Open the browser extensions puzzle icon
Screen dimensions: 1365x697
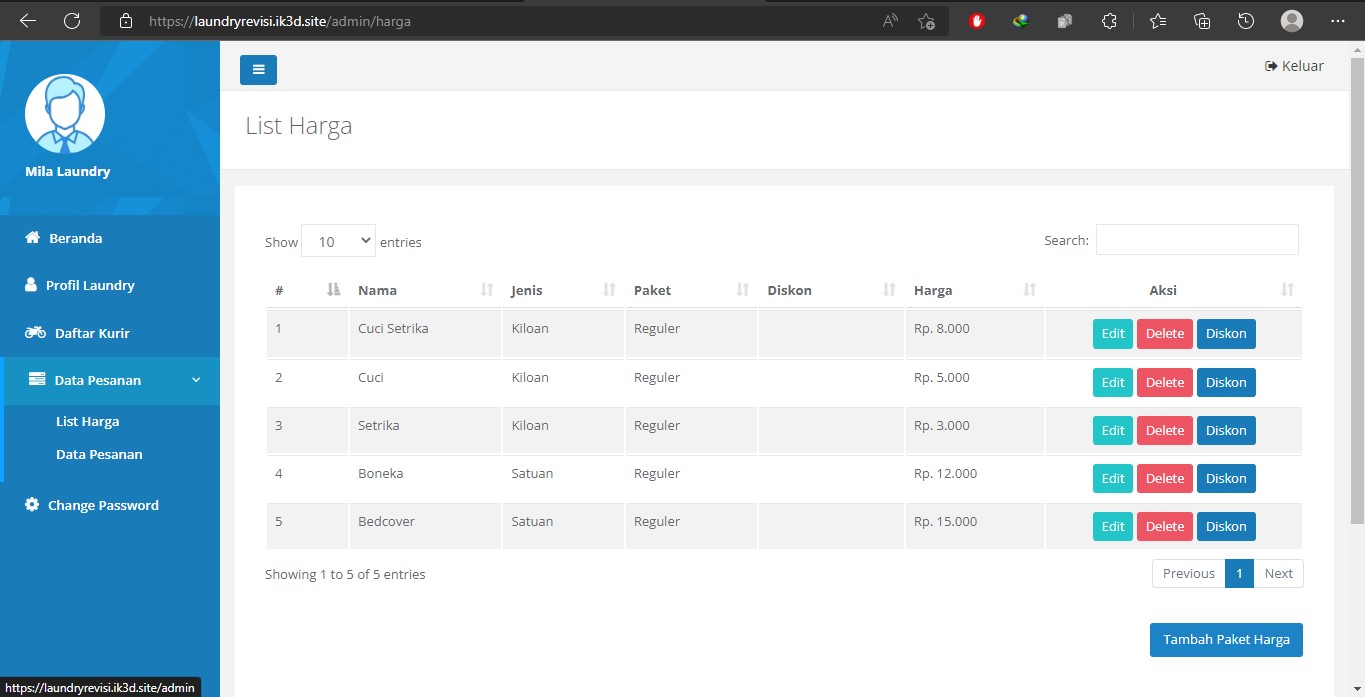coord(1109,21)
